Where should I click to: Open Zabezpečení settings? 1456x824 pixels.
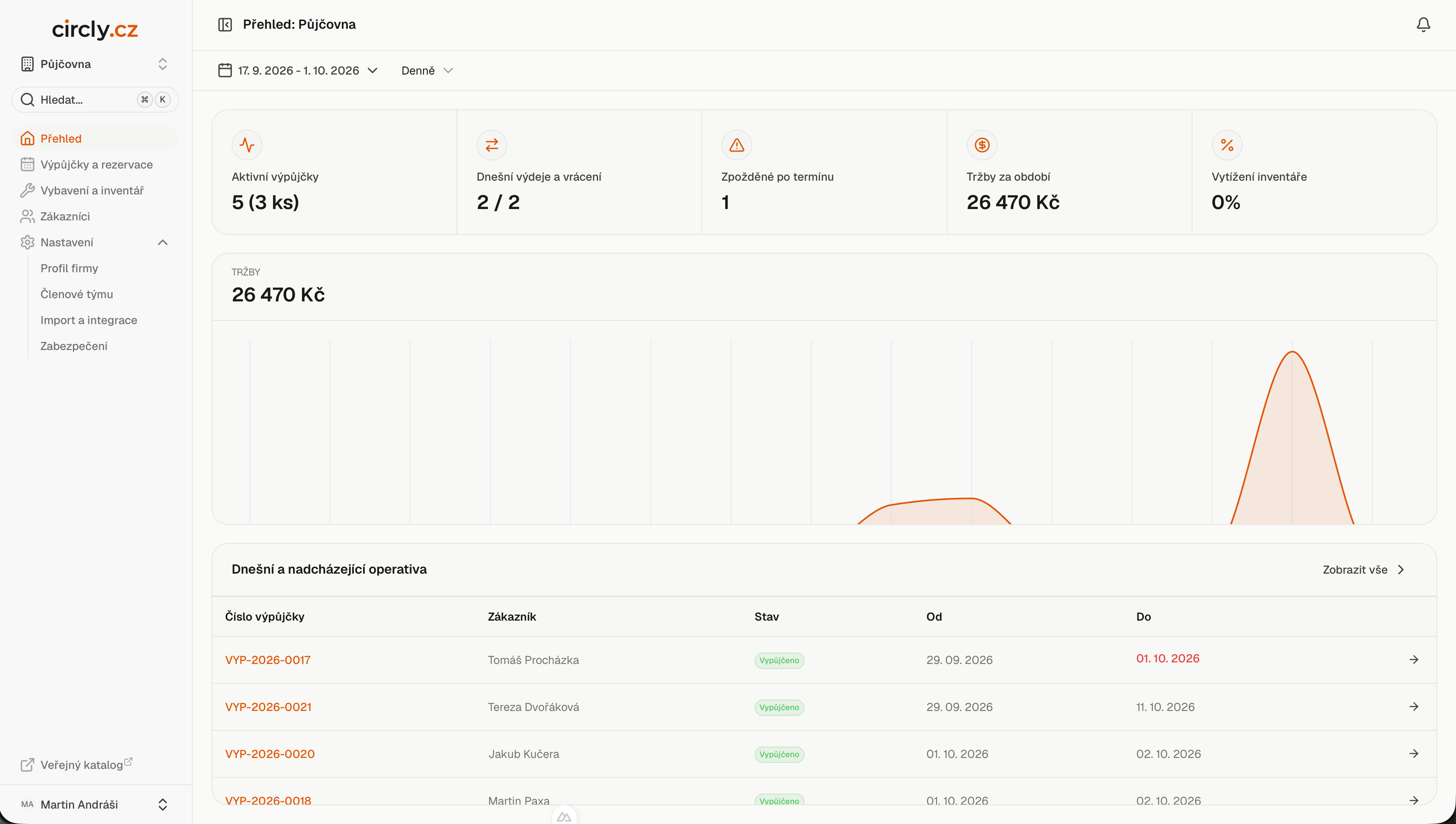point(74,346)
